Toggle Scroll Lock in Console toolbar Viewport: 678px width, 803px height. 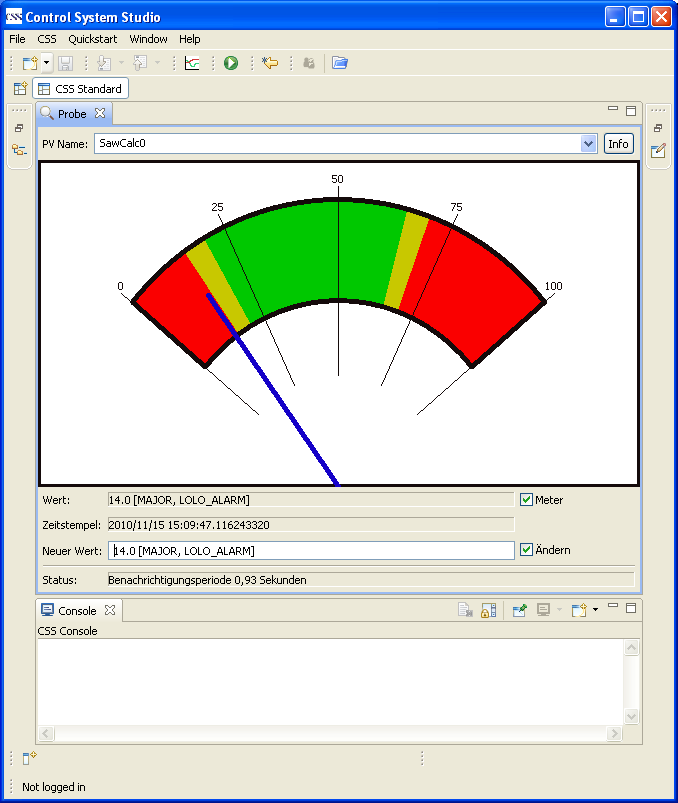pyautogui.click(x=489, y=610)
